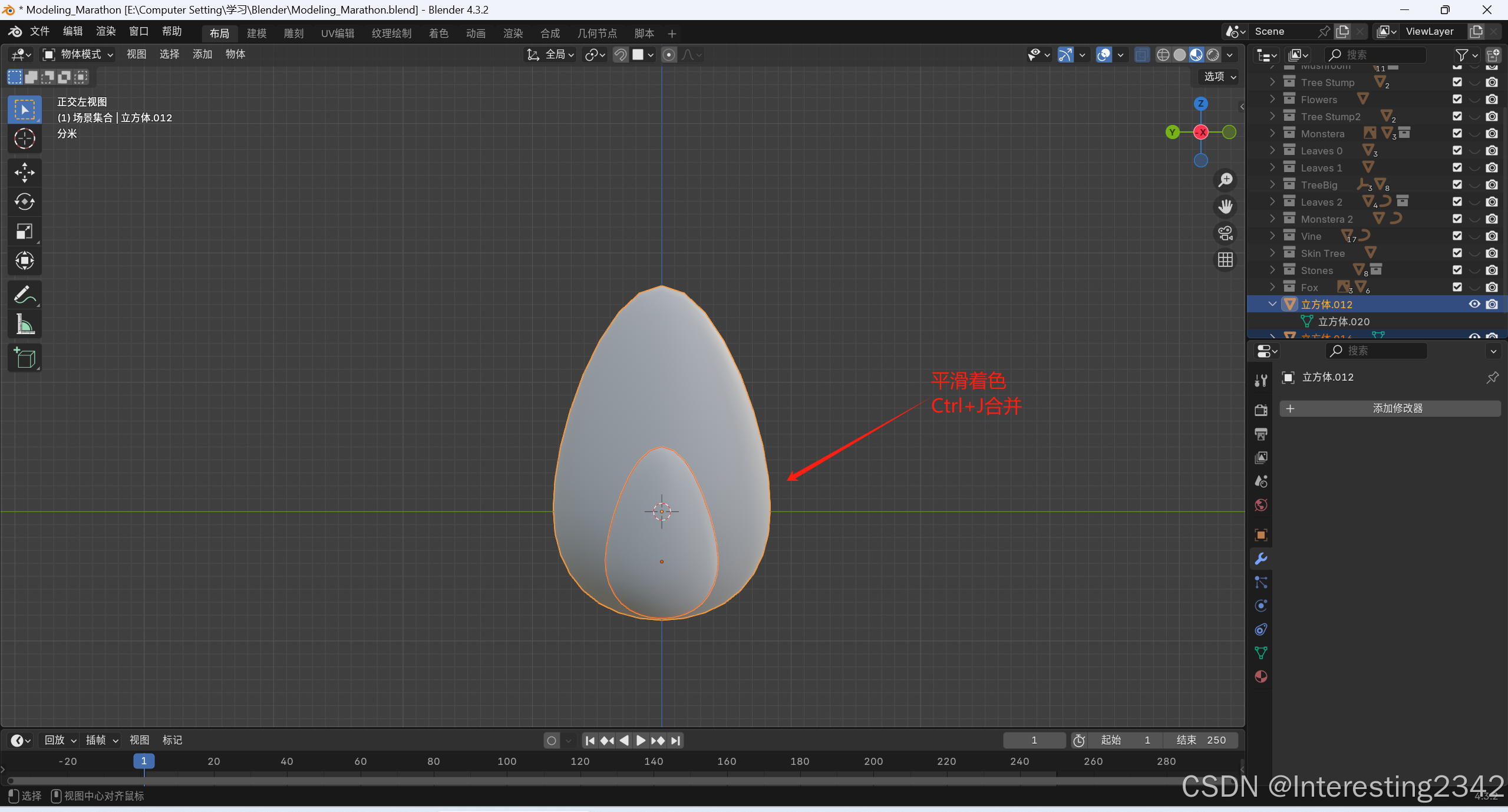
Task: Switch to the UV编辑 workspace tab
Action: [337, 34]
